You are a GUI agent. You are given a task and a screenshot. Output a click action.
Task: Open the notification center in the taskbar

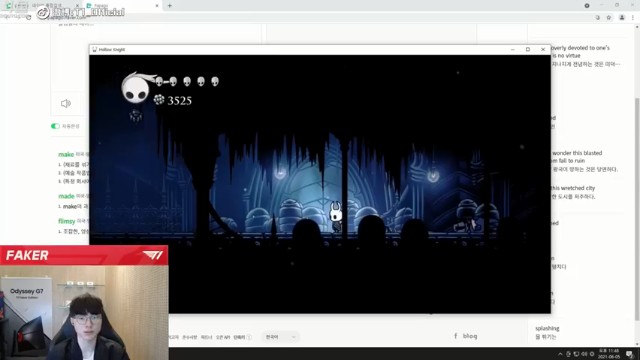[630, 354]
